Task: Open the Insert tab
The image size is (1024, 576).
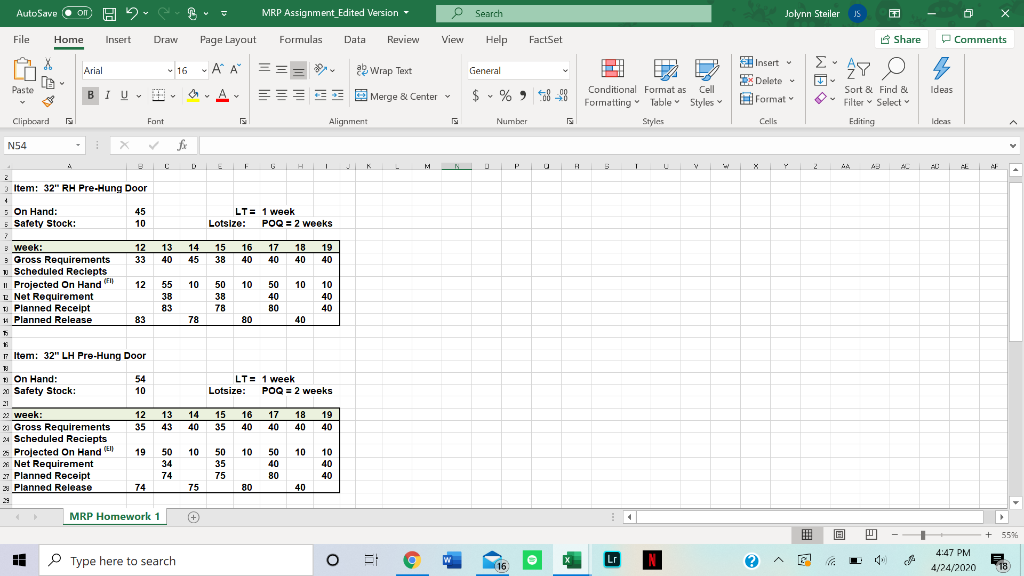Action: (118, 39)
